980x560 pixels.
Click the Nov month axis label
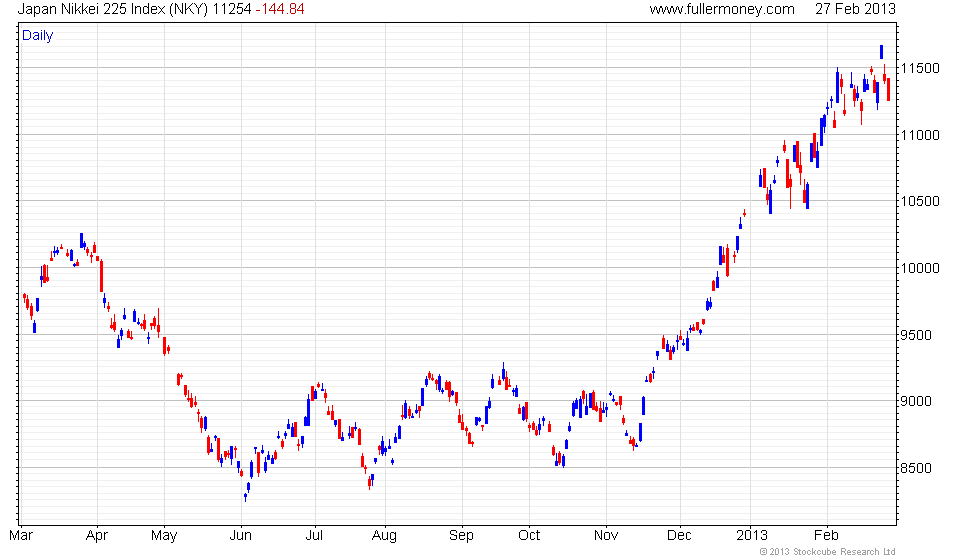[x=606, y=536]
